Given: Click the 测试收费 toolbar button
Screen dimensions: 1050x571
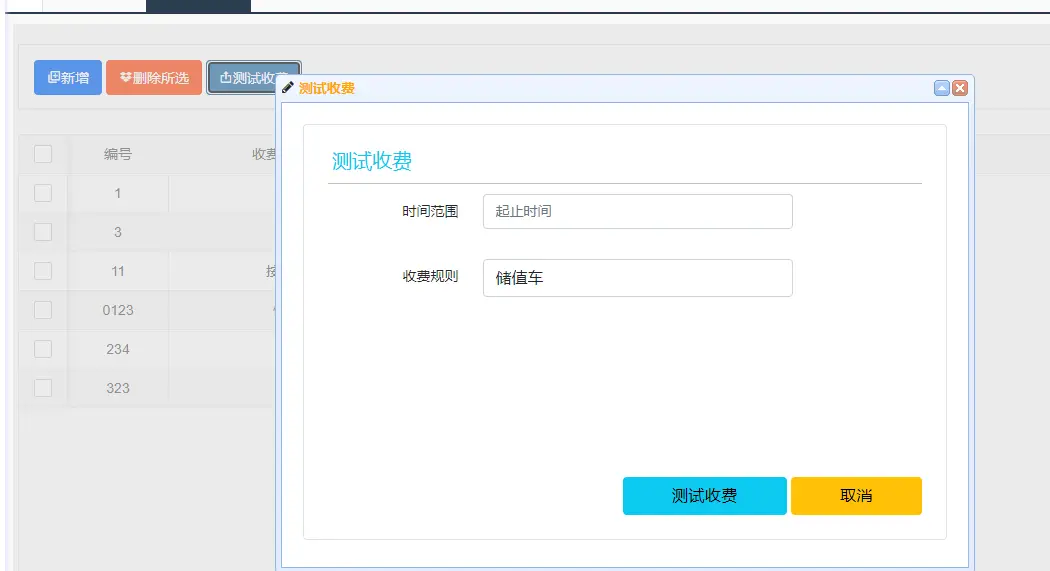Looking at the screenshot, I should (x=242, y=78).
